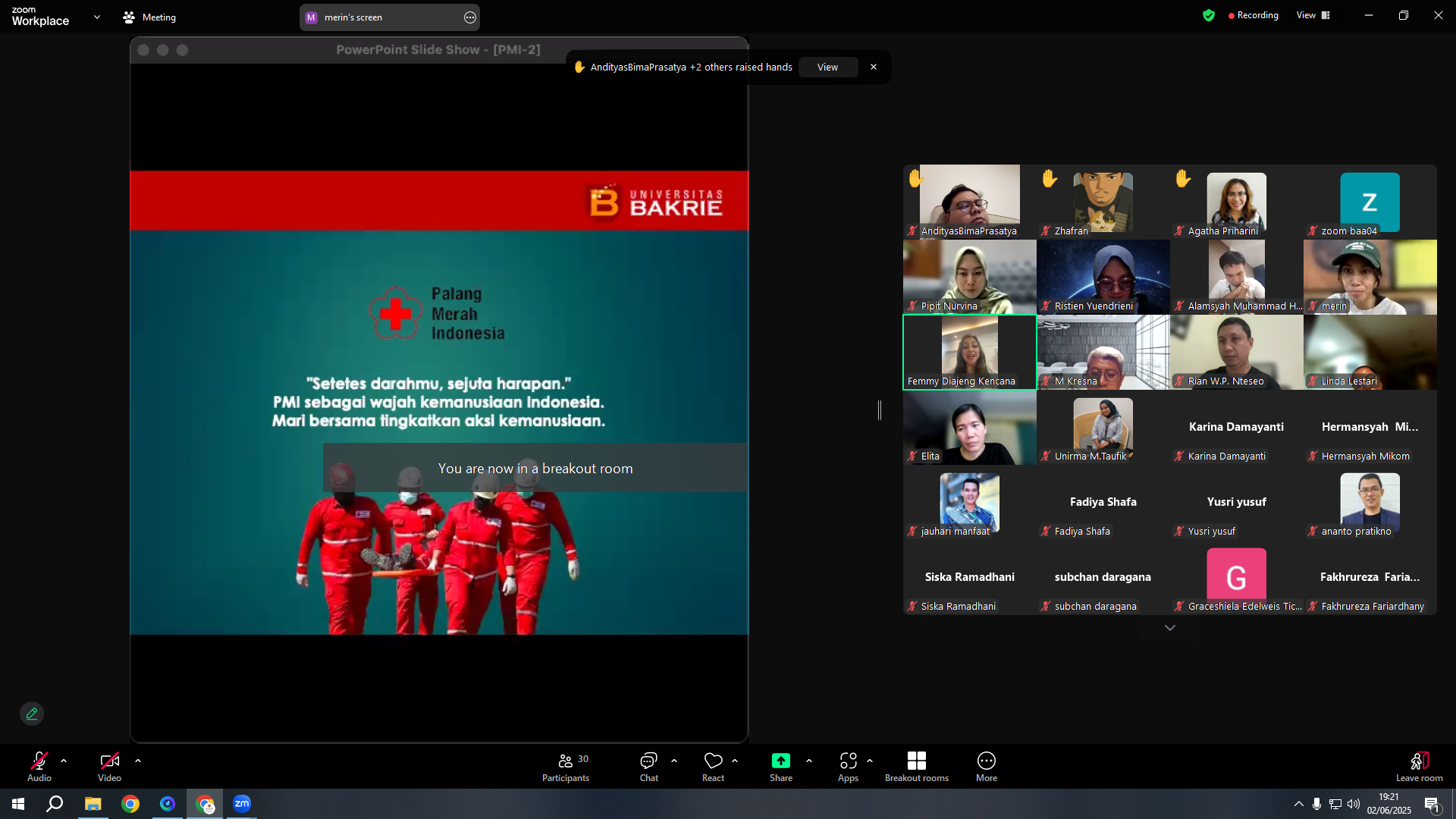Select Zhafran participant tile
This screenshot has width=1456, height=819.
point(1103,202)
